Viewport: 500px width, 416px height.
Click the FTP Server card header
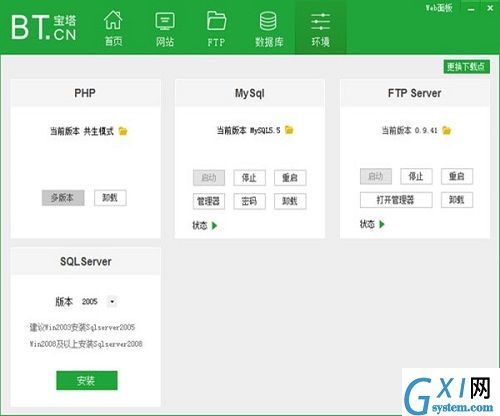click(x=415, y=93)
